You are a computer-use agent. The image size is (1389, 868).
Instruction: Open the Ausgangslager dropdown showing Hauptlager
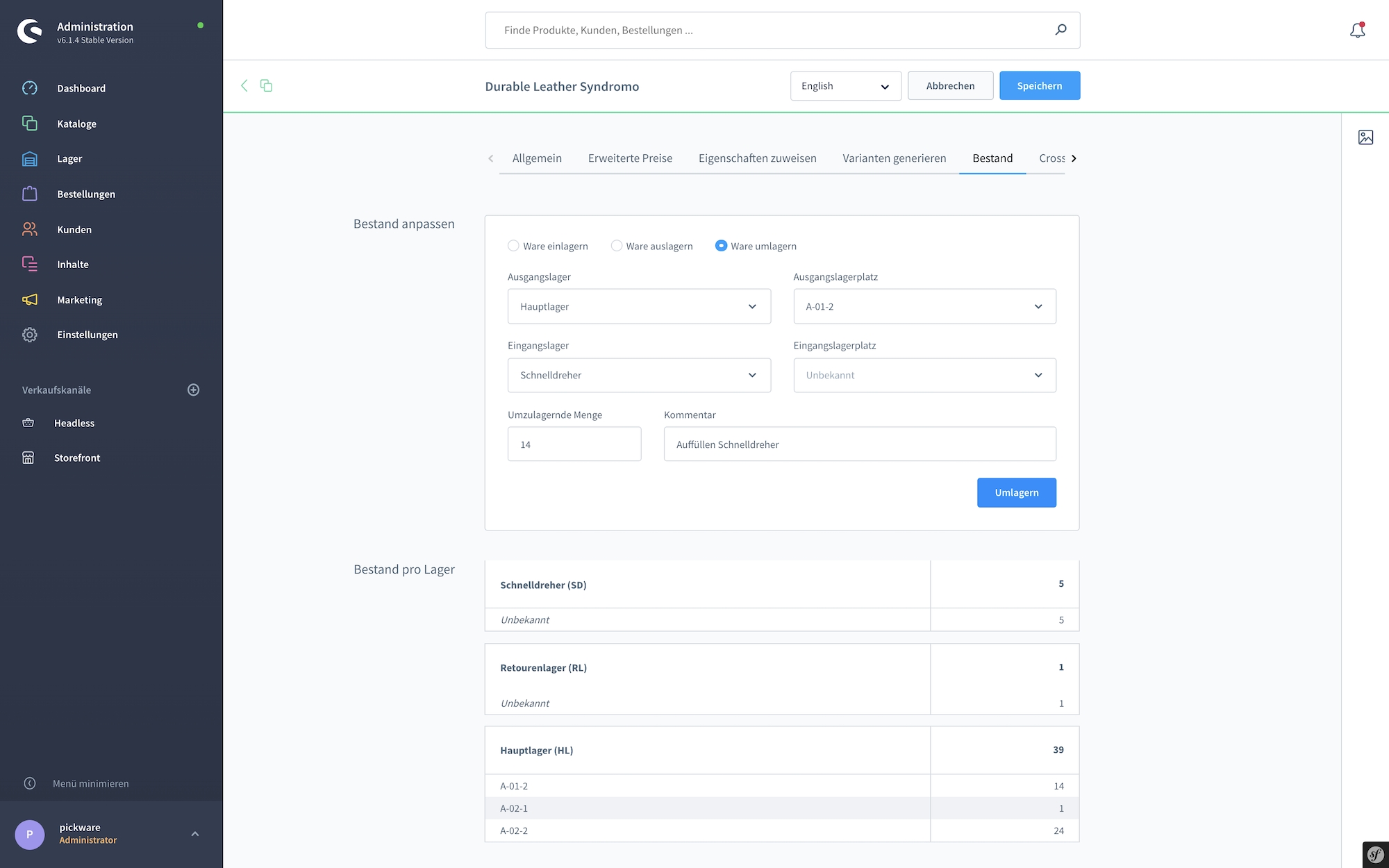click(x=638, y=306)
